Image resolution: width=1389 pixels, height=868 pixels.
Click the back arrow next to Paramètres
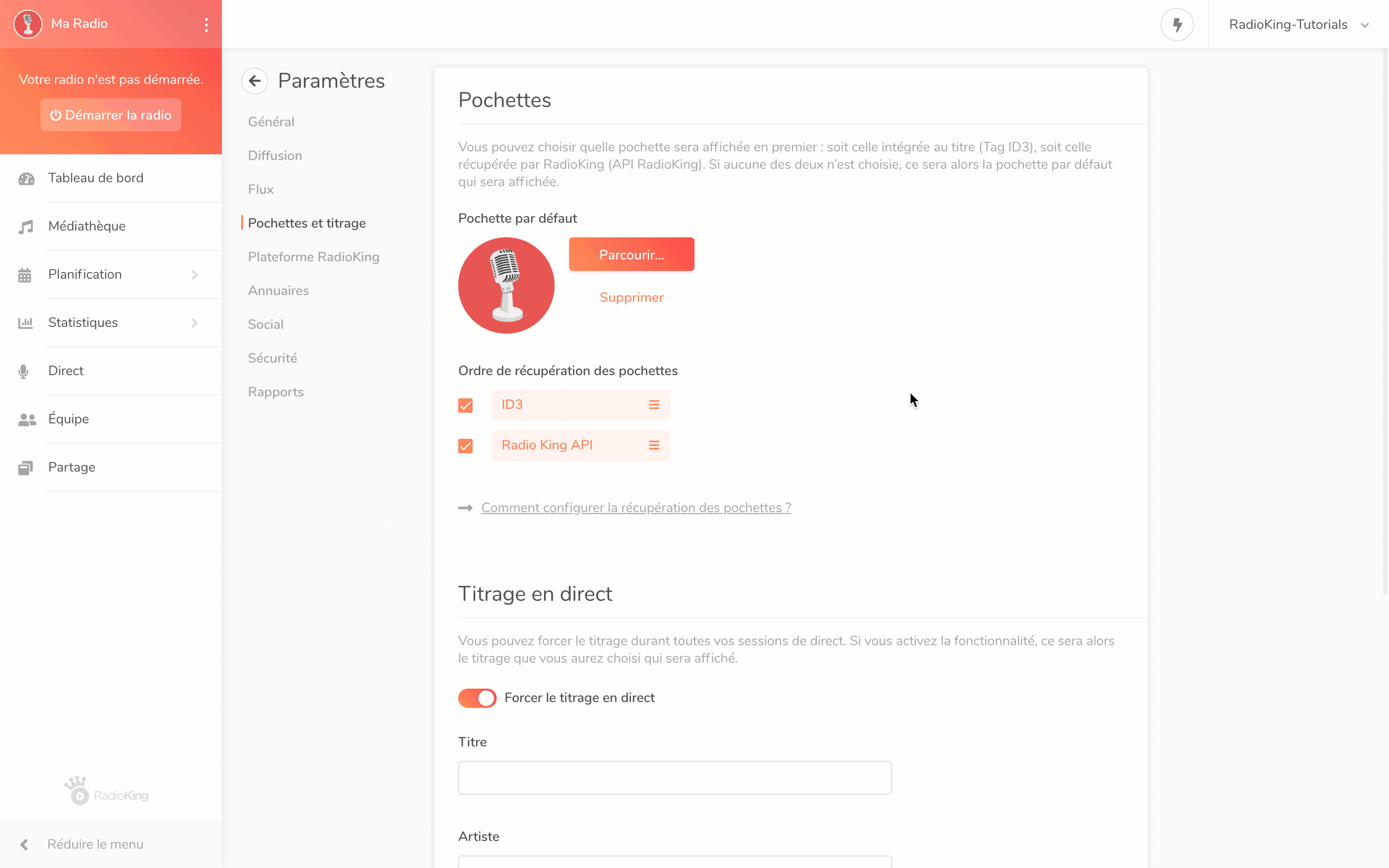click(x=254, y=81)
